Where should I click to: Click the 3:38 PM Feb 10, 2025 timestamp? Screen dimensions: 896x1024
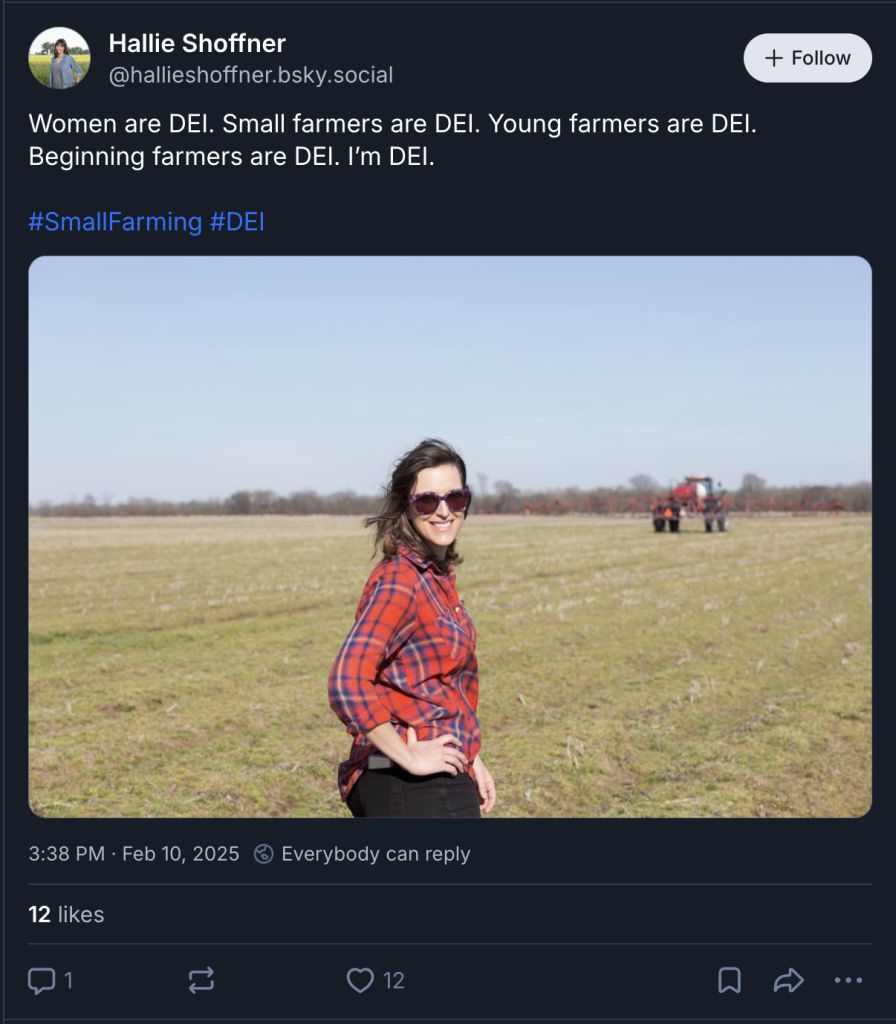pyautogui.click(x=134, y=854)
